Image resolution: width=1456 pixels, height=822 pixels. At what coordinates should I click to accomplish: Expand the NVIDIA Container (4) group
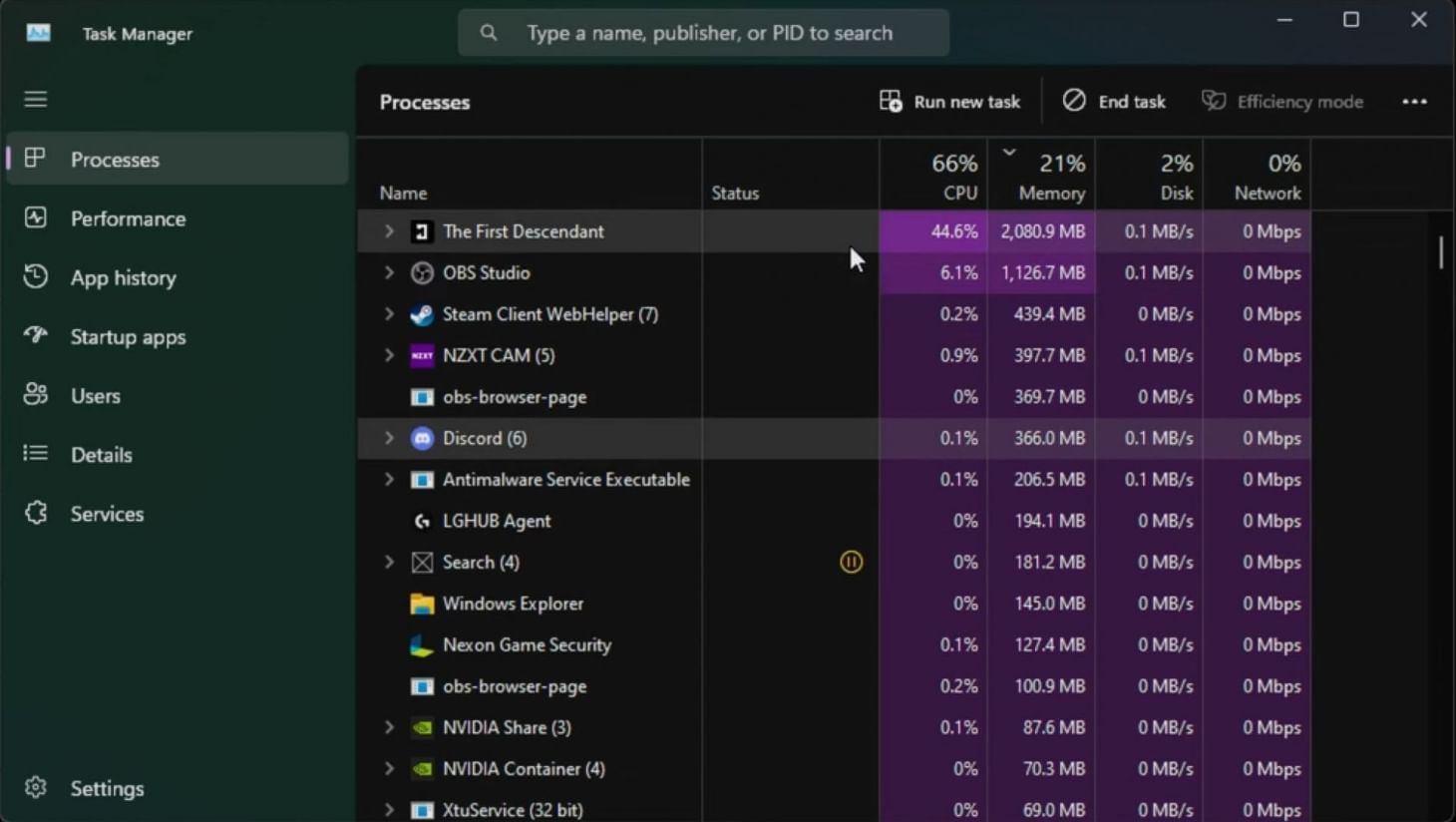[389, 769]
